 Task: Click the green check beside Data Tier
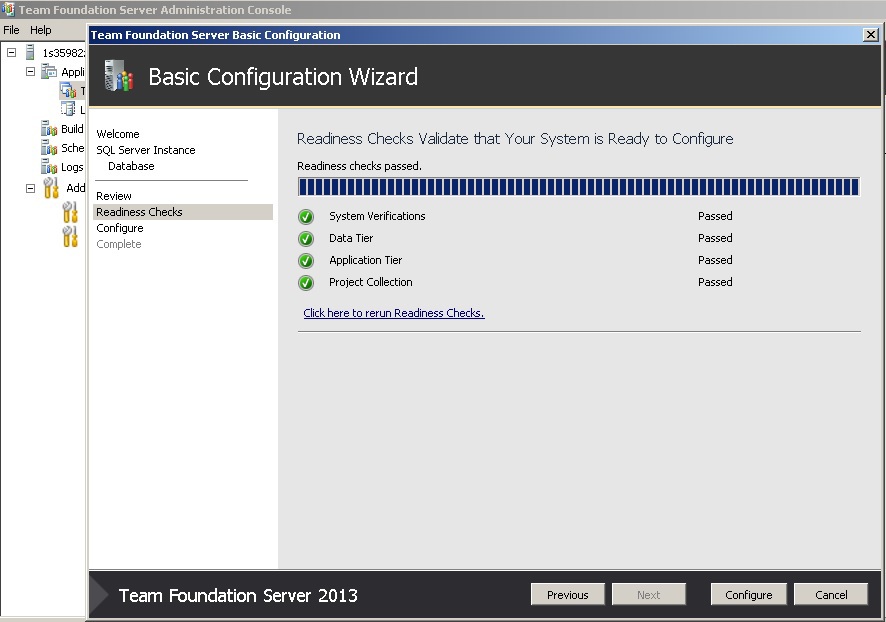tap(306, 239)
